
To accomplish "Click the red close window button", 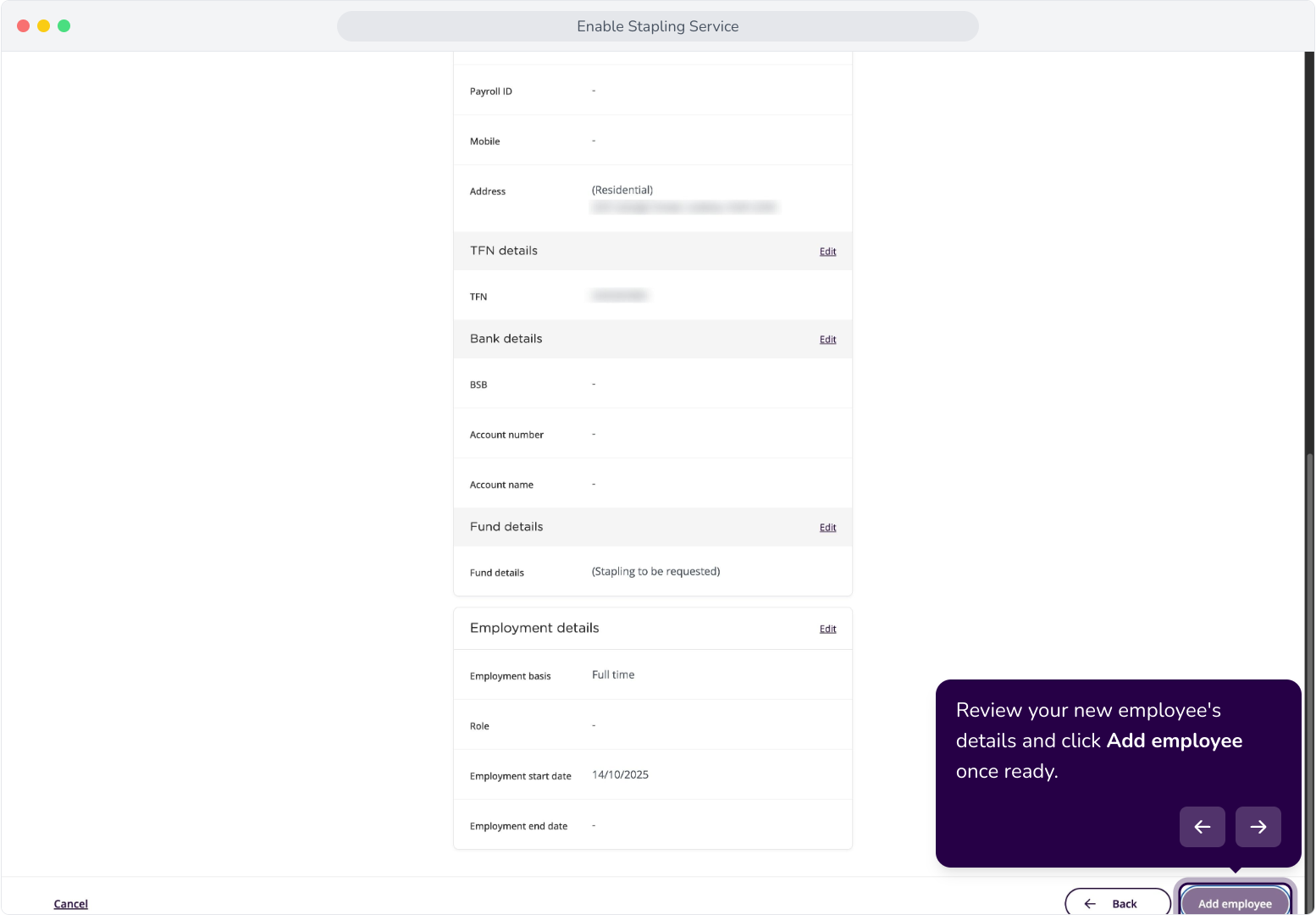I will click(x=24, y=26).
